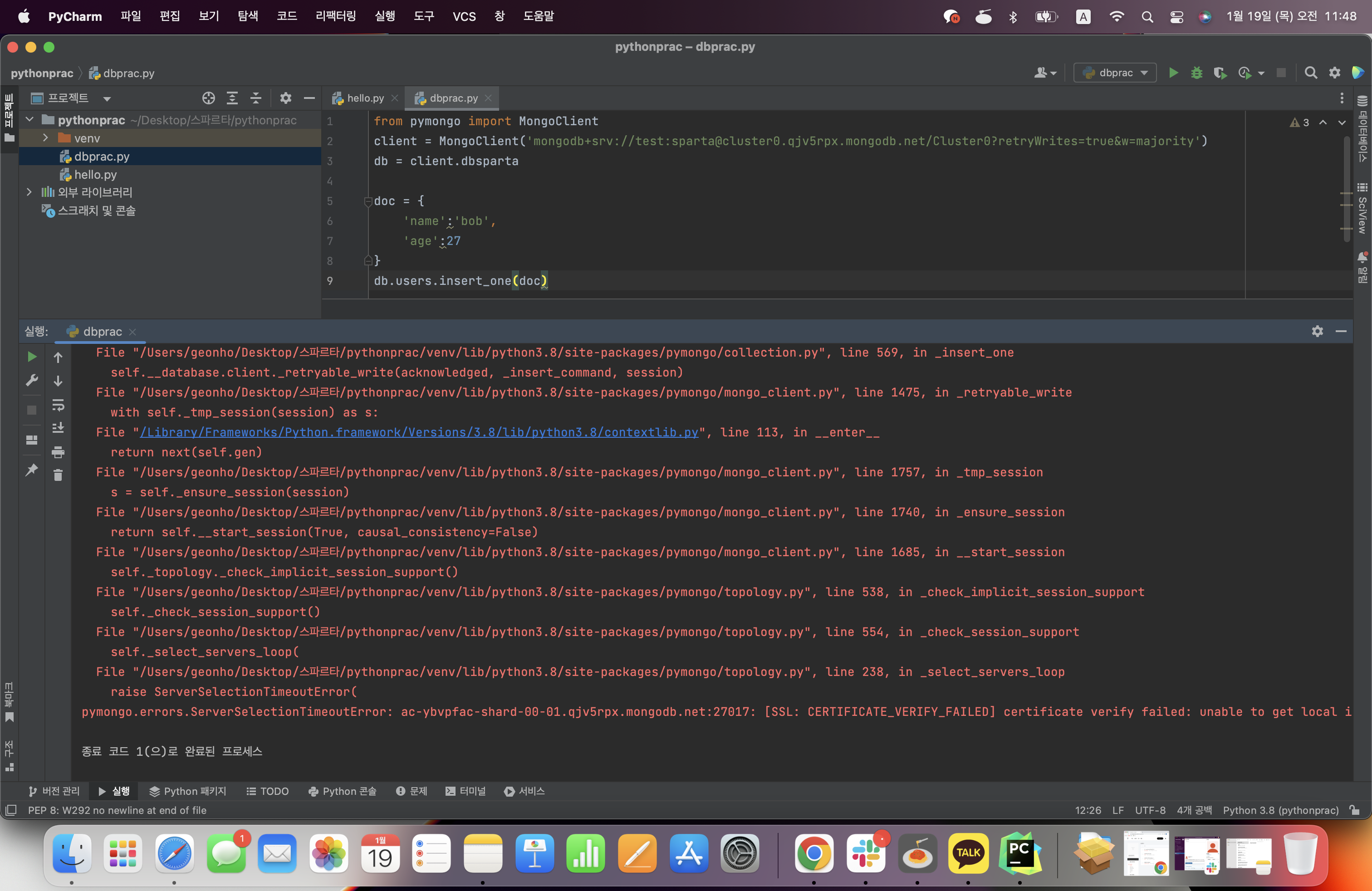Open the TODO tool tab
Screen dimensions: 1372x891
[268, 791]
